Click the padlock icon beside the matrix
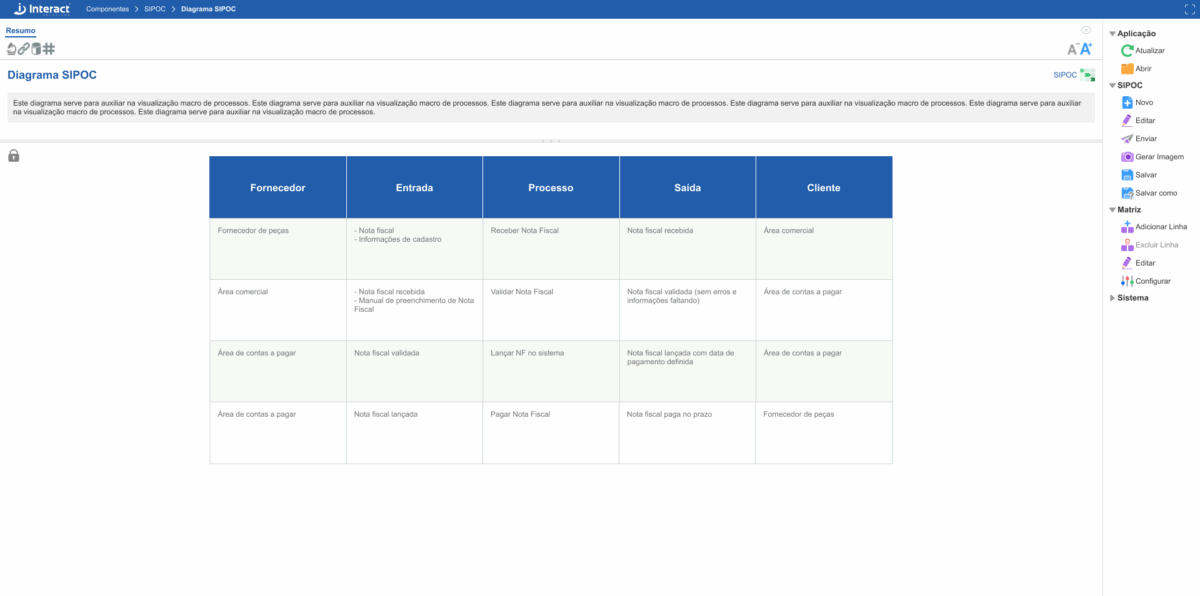 pyautogui.click(x=14, y=155)
